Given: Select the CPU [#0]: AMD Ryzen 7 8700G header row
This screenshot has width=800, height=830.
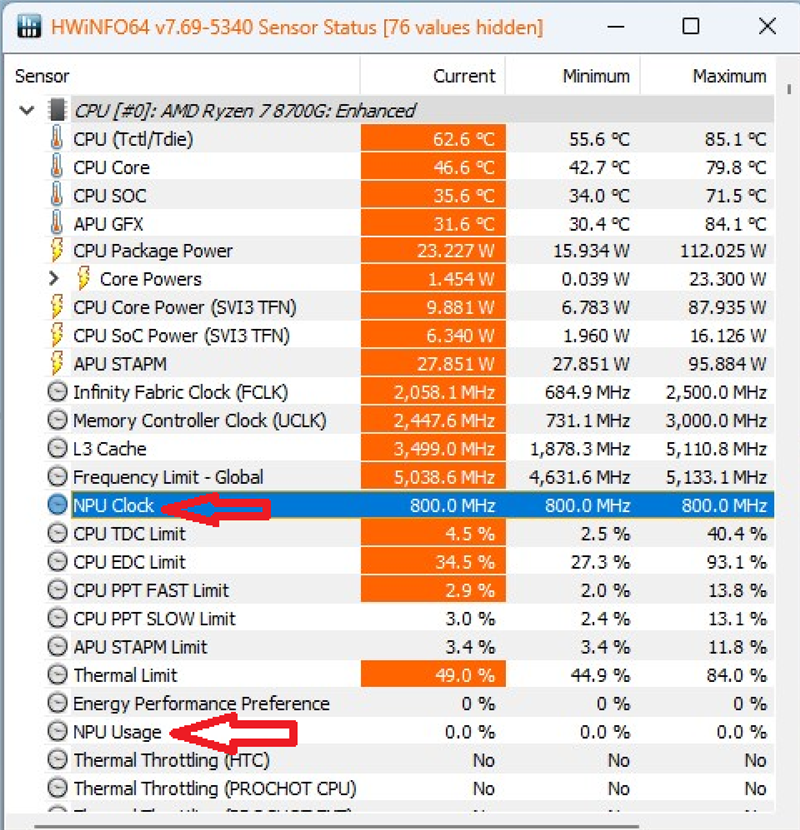Looking at the screenshot, I should [x=423, y=110].
